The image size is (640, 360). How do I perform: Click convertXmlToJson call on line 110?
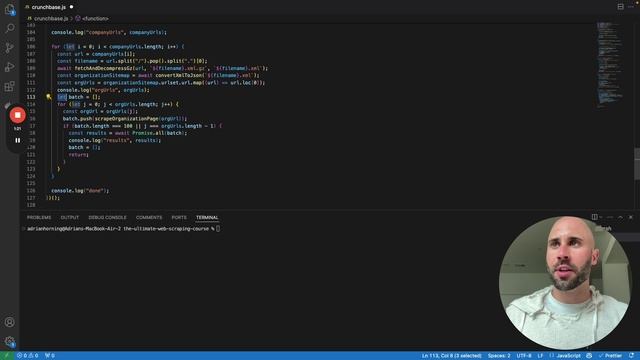pos(207,76)
